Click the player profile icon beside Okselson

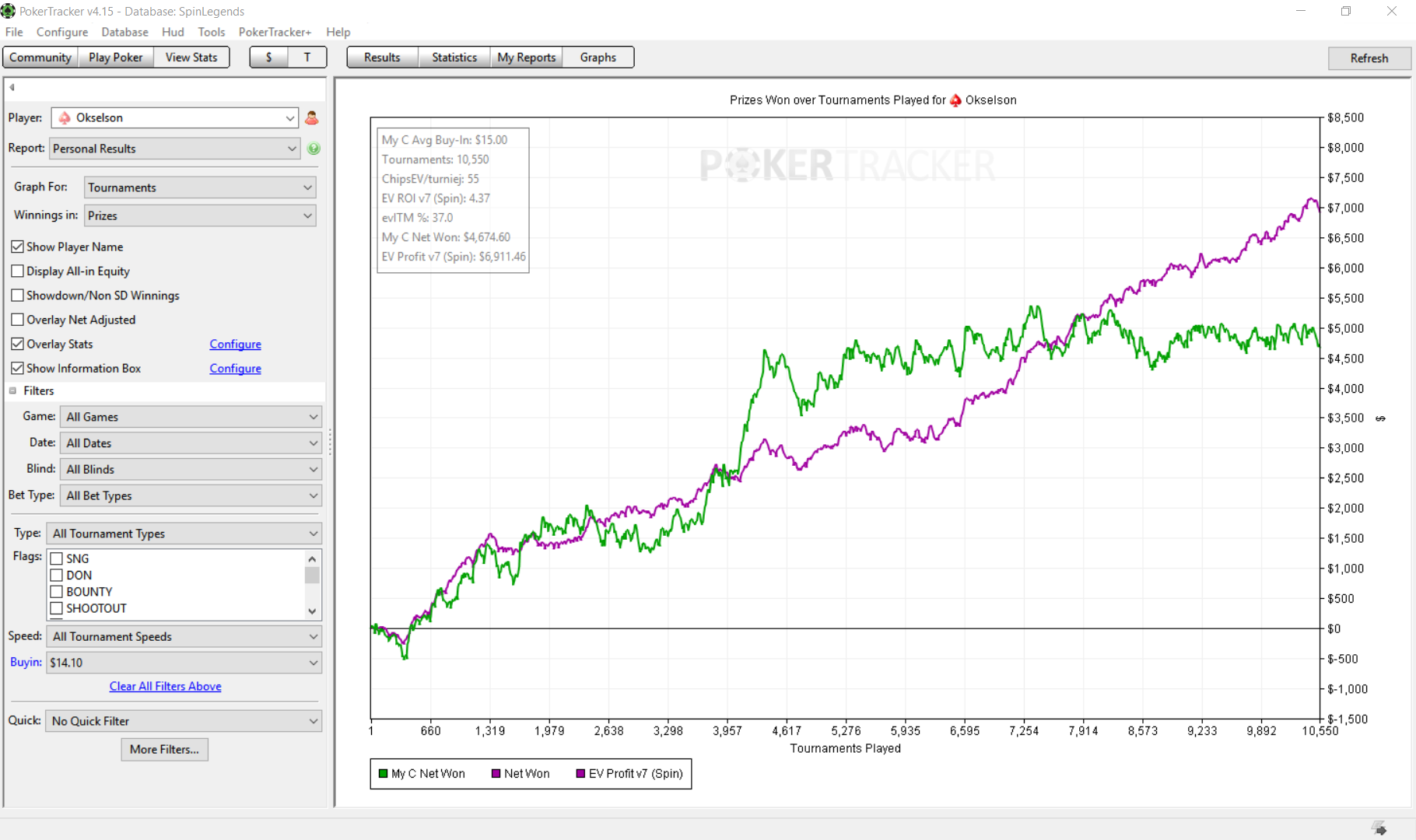coord(312,117)
